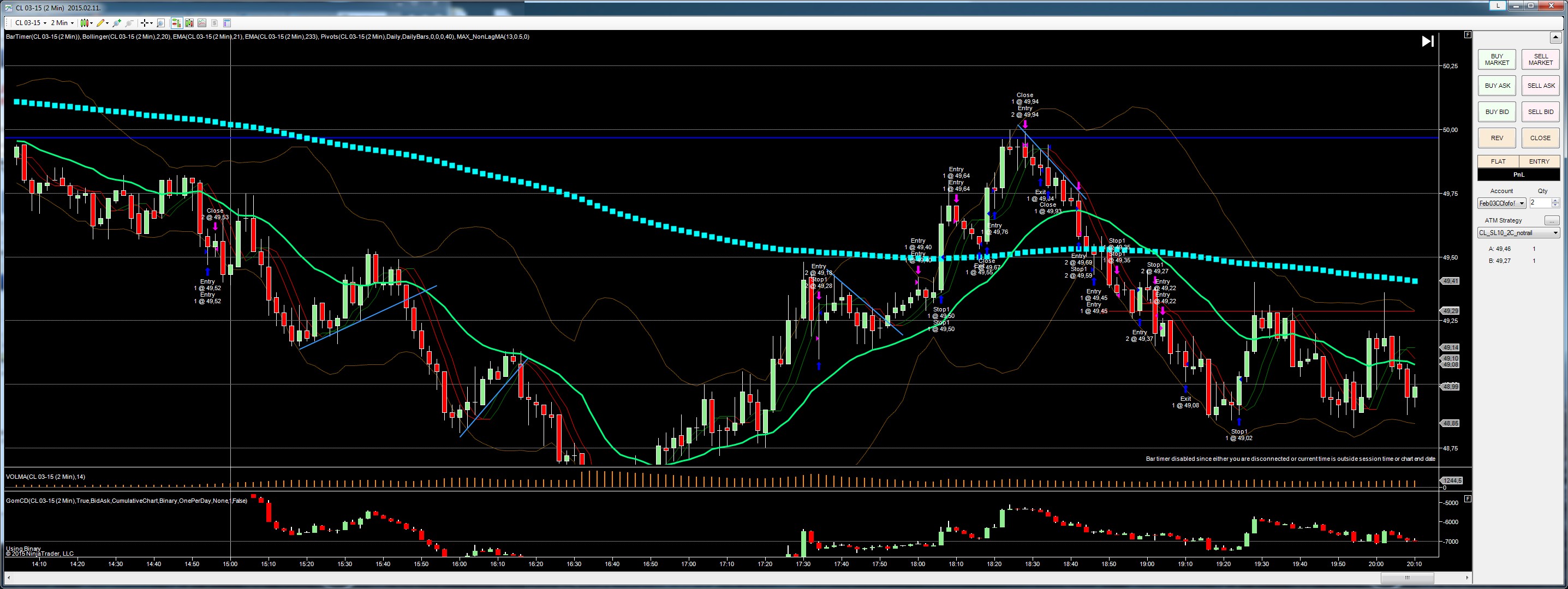Decrease quantity with the down stepper
Image resolution: width=1568 pixels, height=589 pixels.
pos(1556,206)
